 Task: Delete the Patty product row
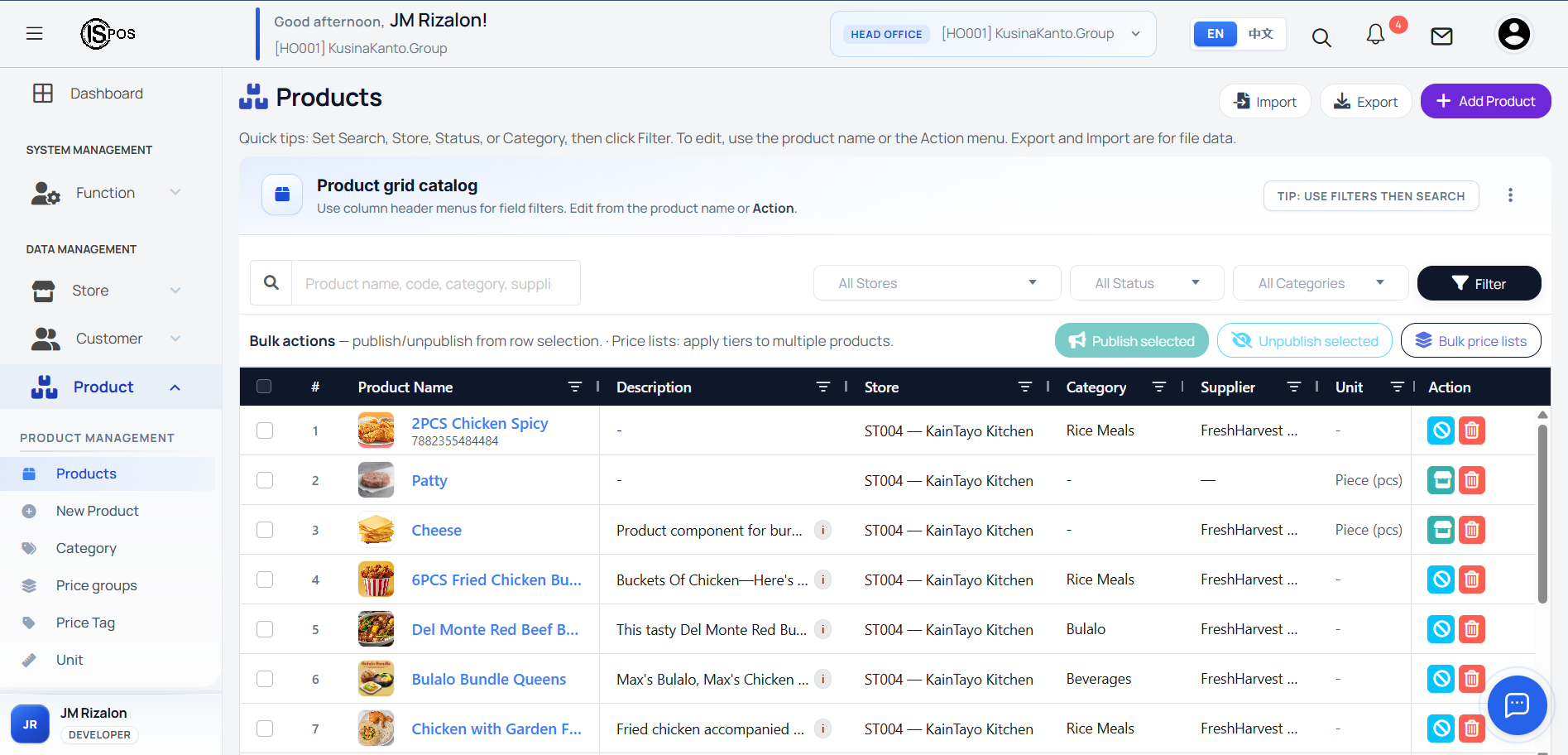[x=1472, y=480]
